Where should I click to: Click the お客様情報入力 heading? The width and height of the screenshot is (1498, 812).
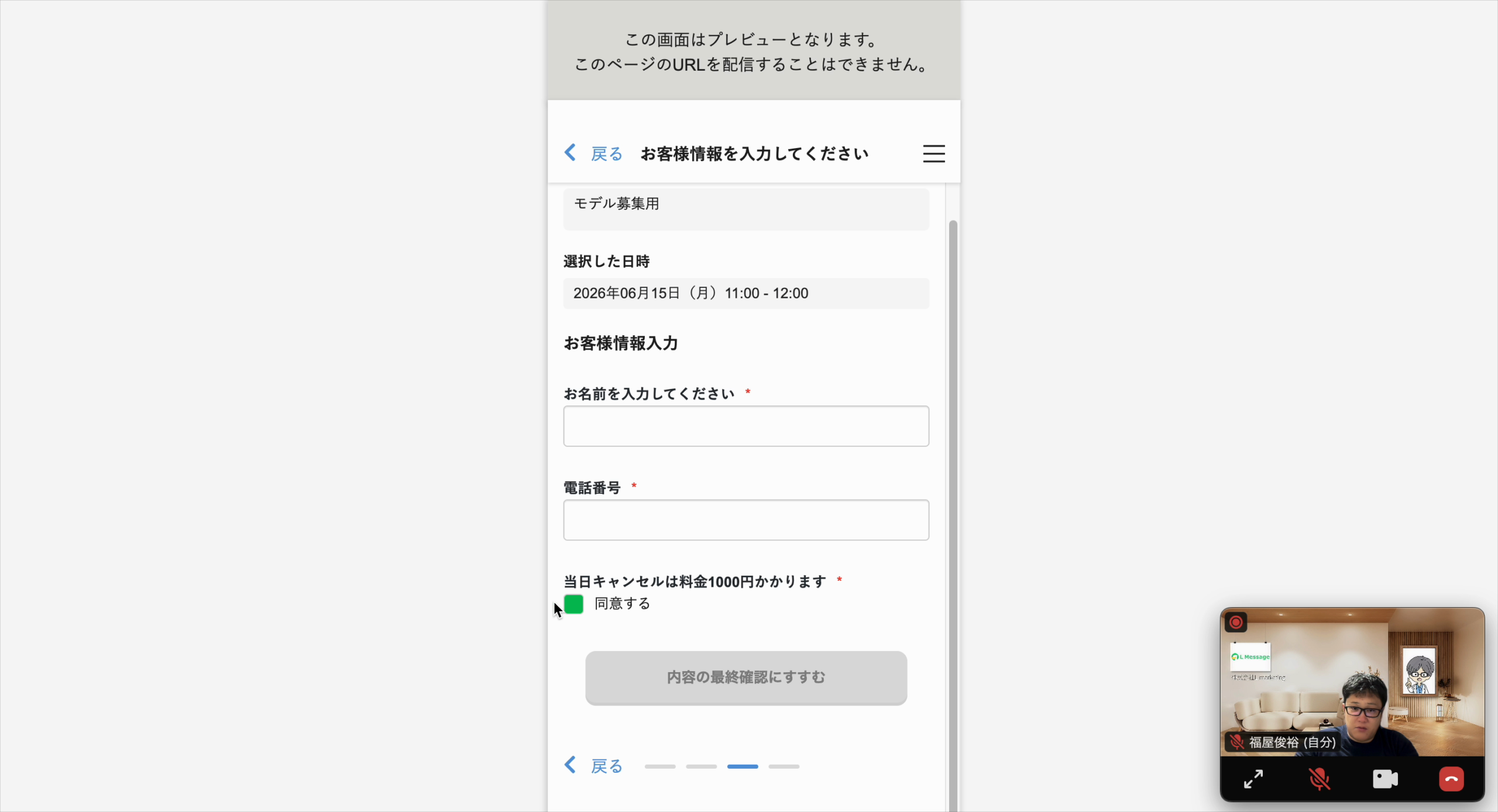coord(621,343)
